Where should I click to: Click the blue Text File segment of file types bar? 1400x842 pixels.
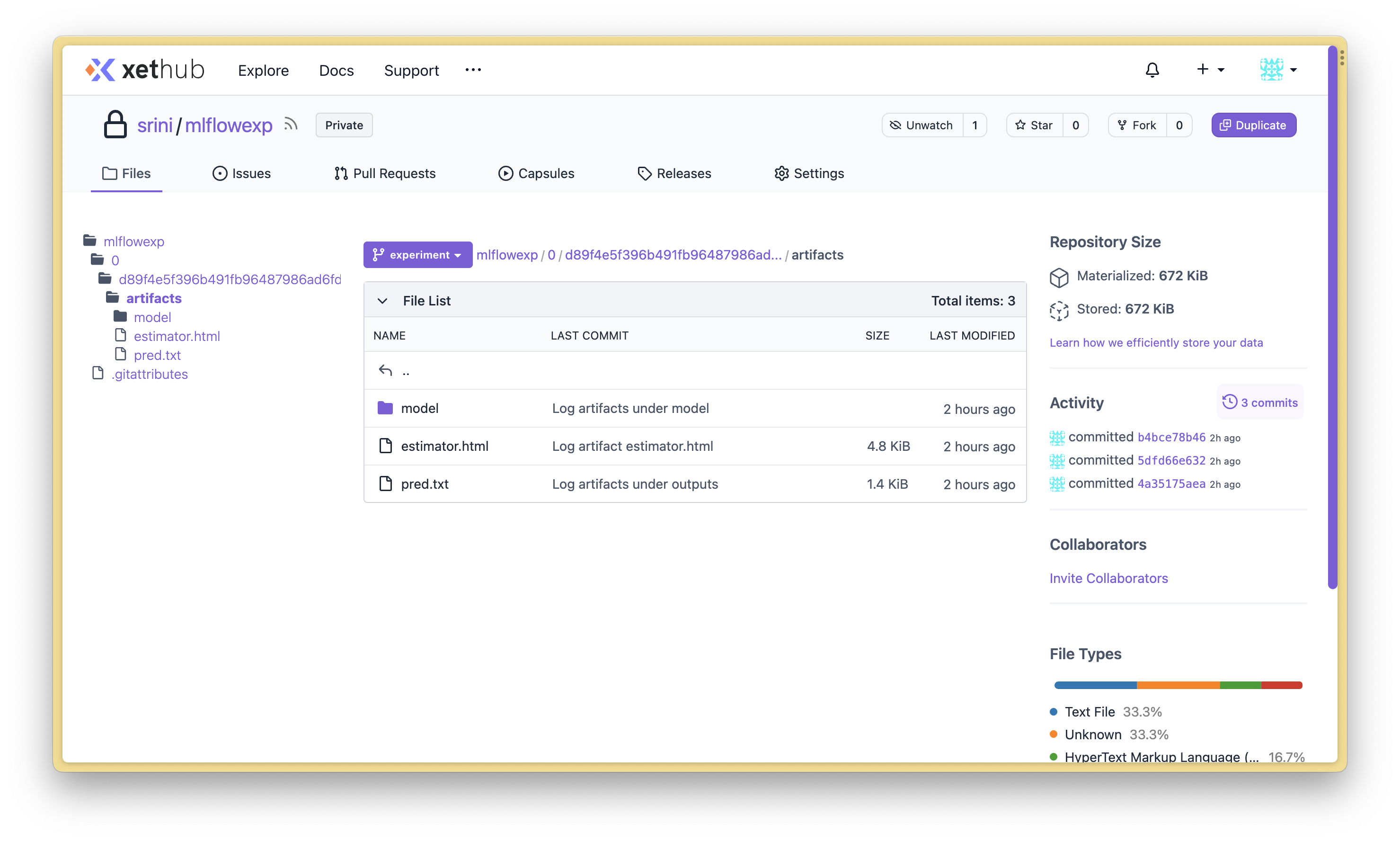point(1095,685)
